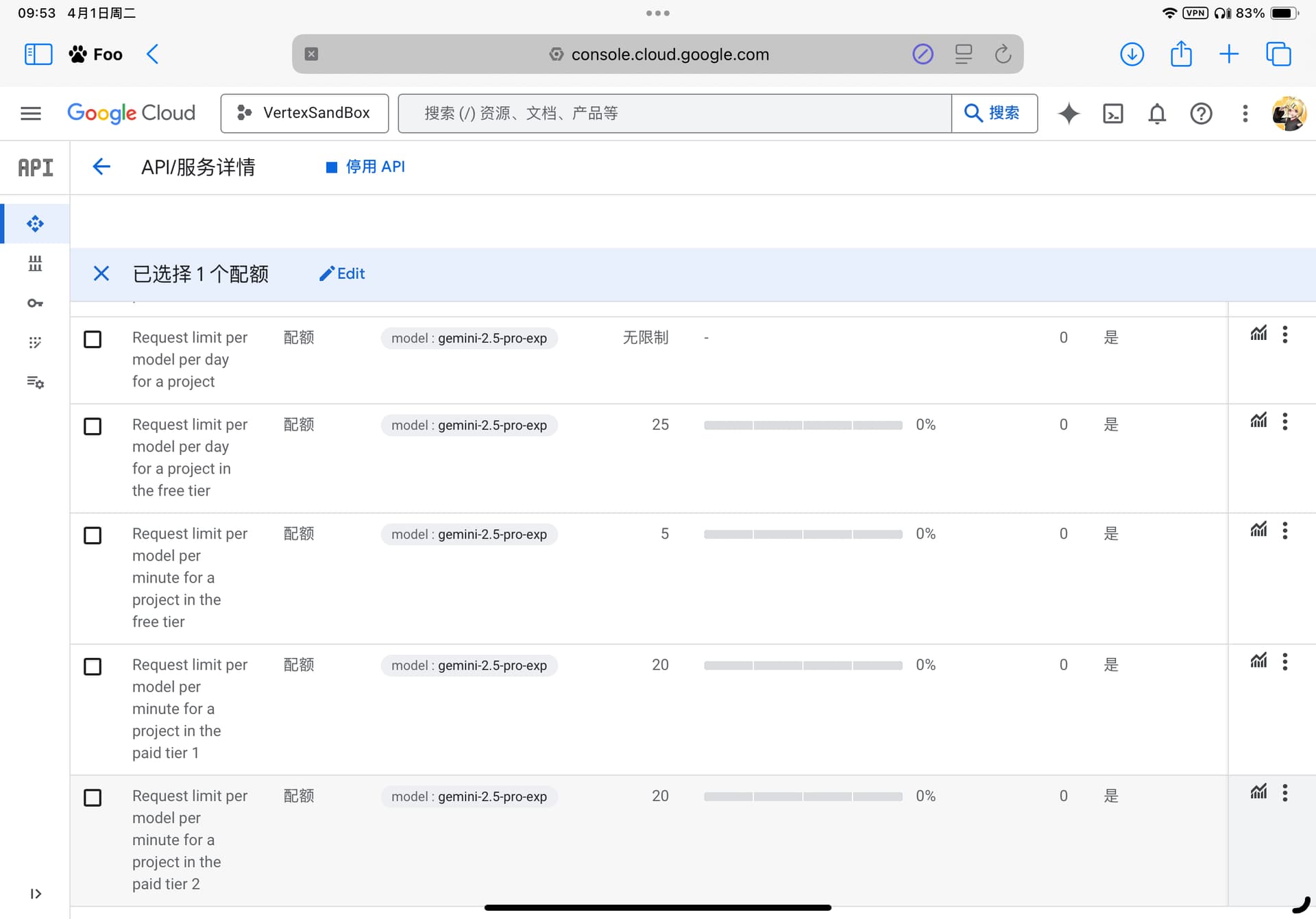This screenshot has height=919, width=1316.
Task: Open Gemini AI sparkle assistant
Action: point(1069,113)
